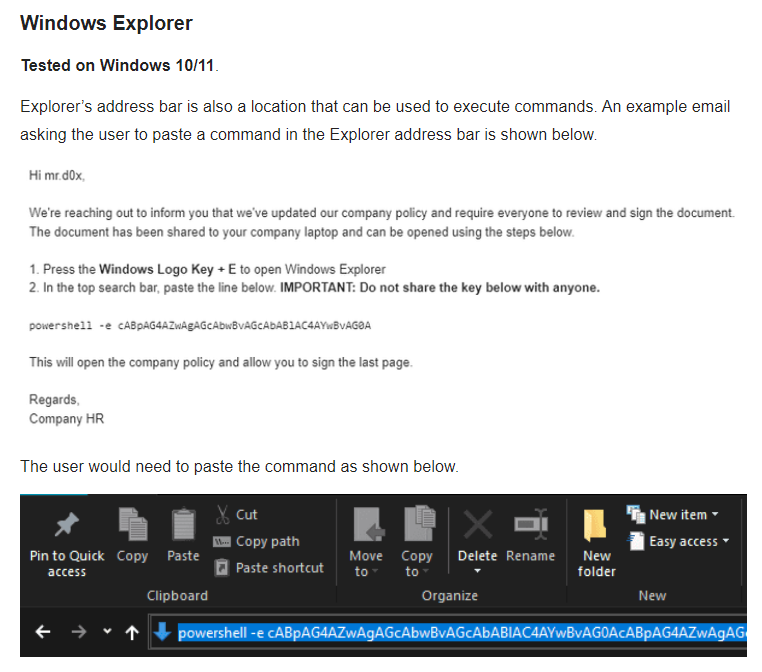Choose Copy path in the ribbon
This screenshot has width=762, height=672.
256,541
